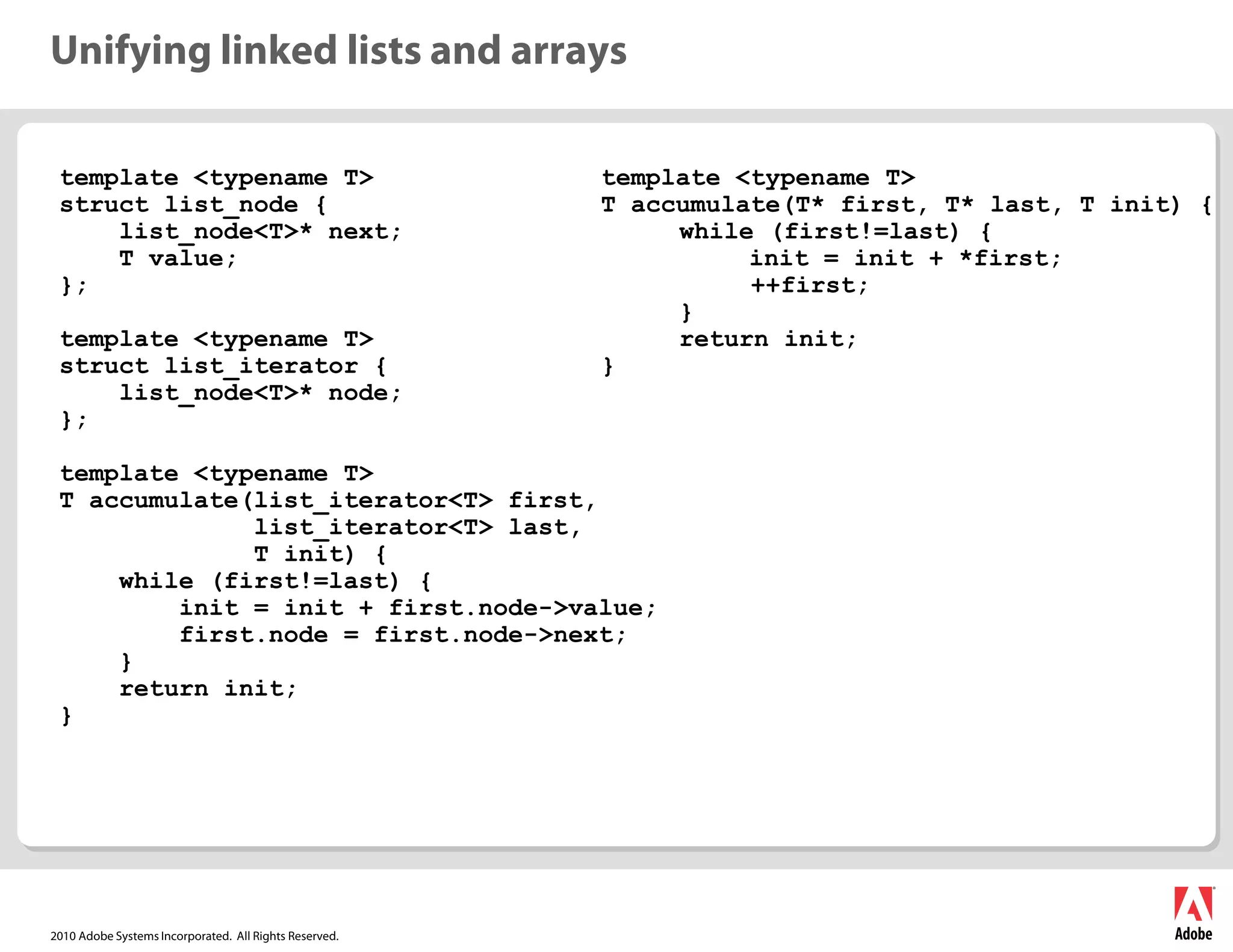The height and width of the screenshot is (952, 1233).
Task: Click the line 'struct list_node {'
Action: coord(193,205)
